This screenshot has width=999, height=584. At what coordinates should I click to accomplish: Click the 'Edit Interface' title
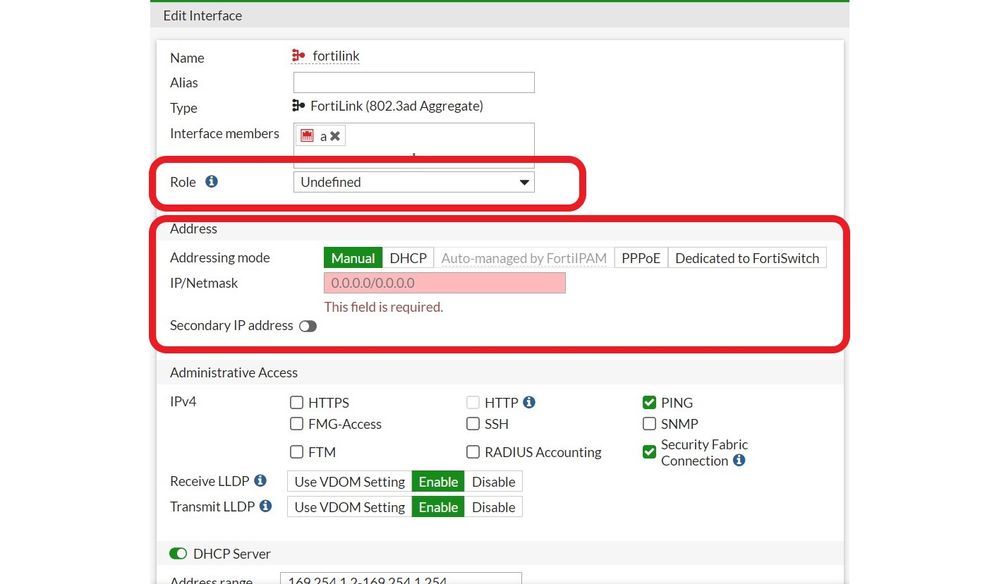pyautogui.click(x=203, y=15)
